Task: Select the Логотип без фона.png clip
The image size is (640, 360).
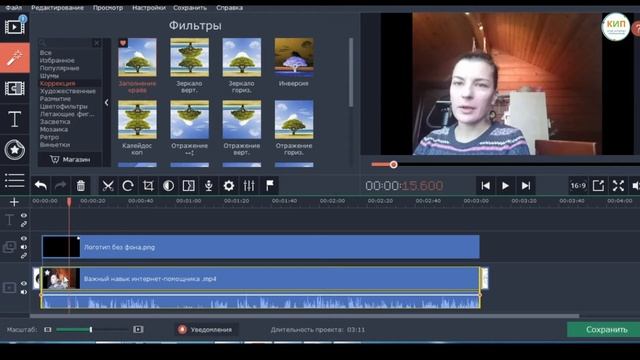Action: pos(261,247)
